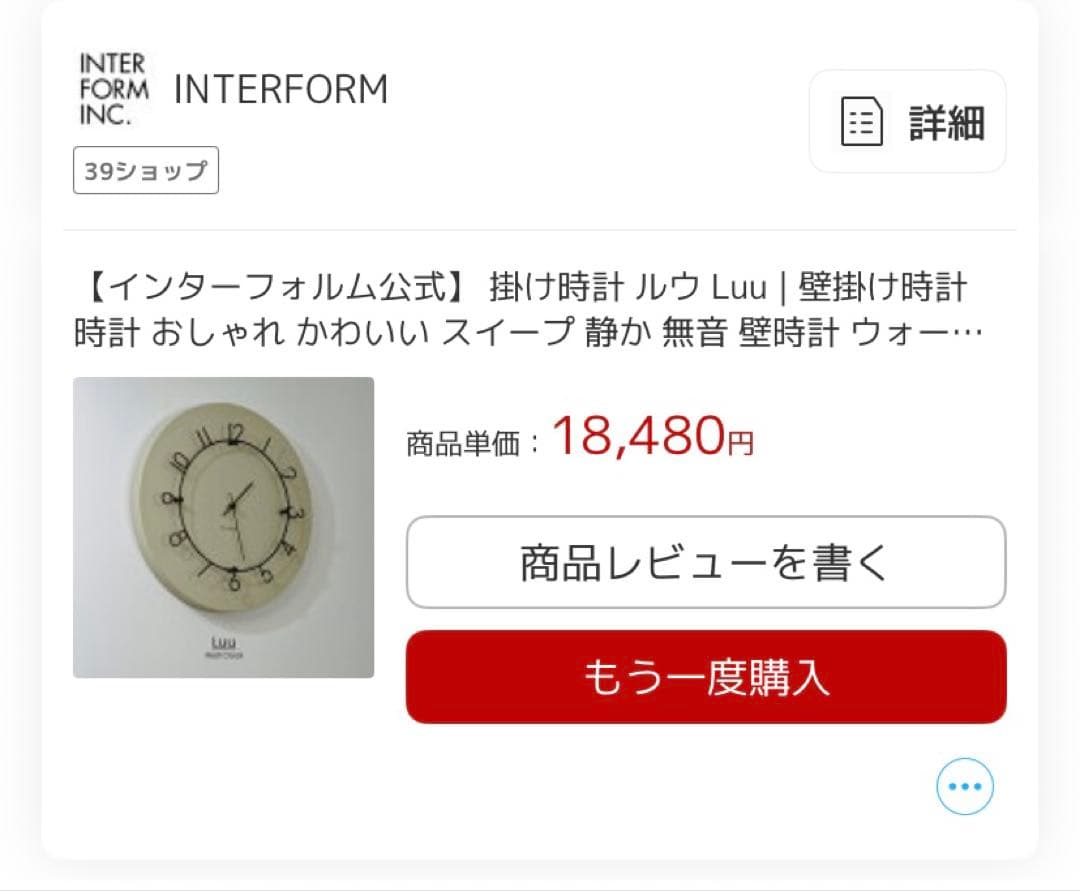
Task: Open the order details view
Action: click(907, 121)
